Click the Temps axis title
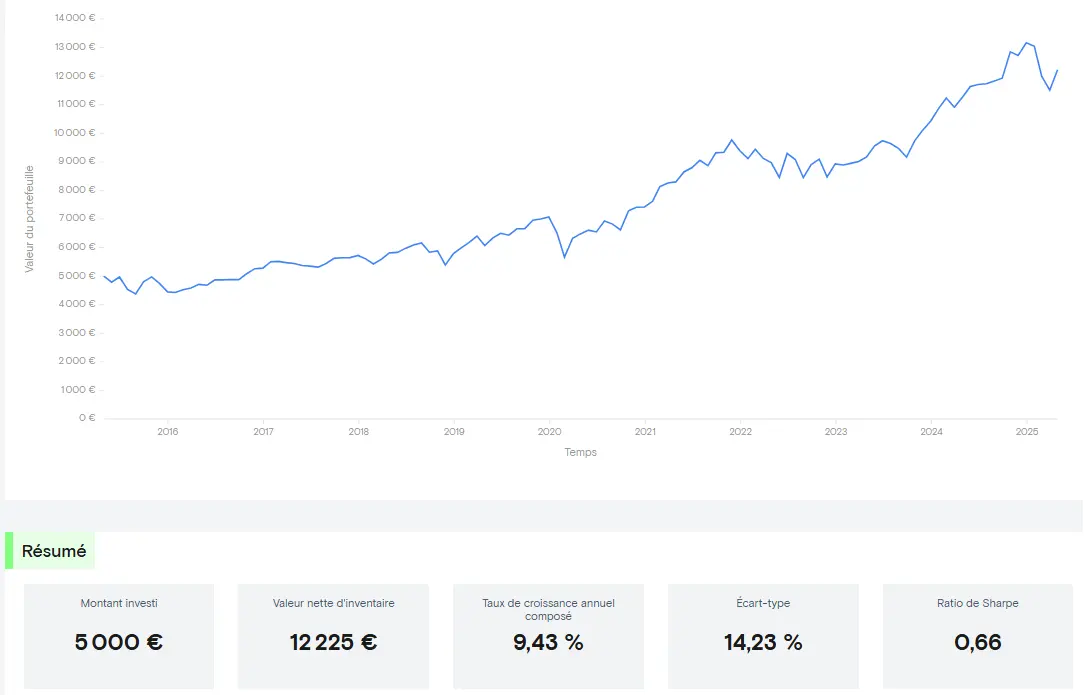Viewport: 1085px width, 695px height. 580,452
